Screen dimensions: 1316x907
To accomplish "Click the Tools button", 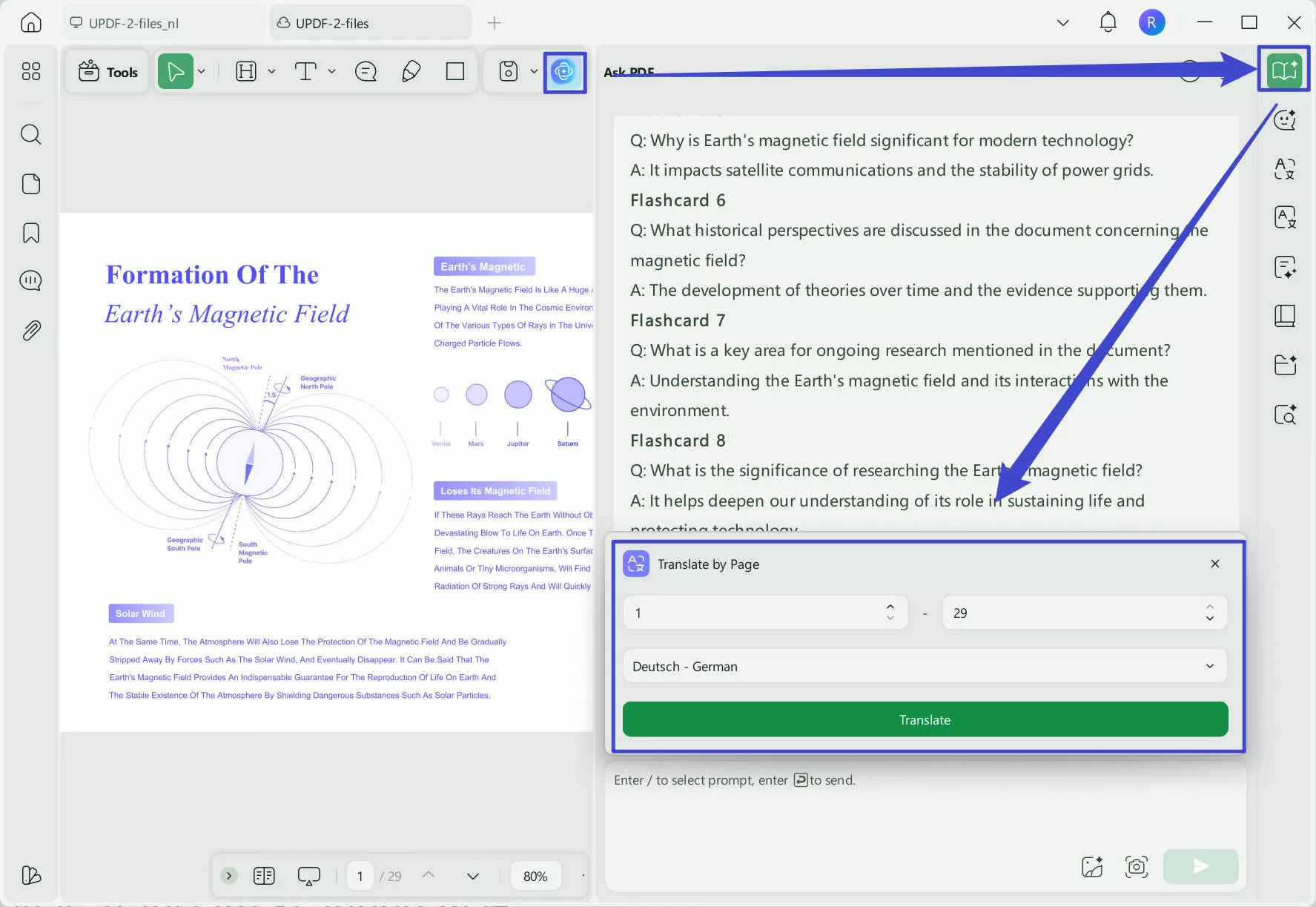I will [x=108, y=72].
